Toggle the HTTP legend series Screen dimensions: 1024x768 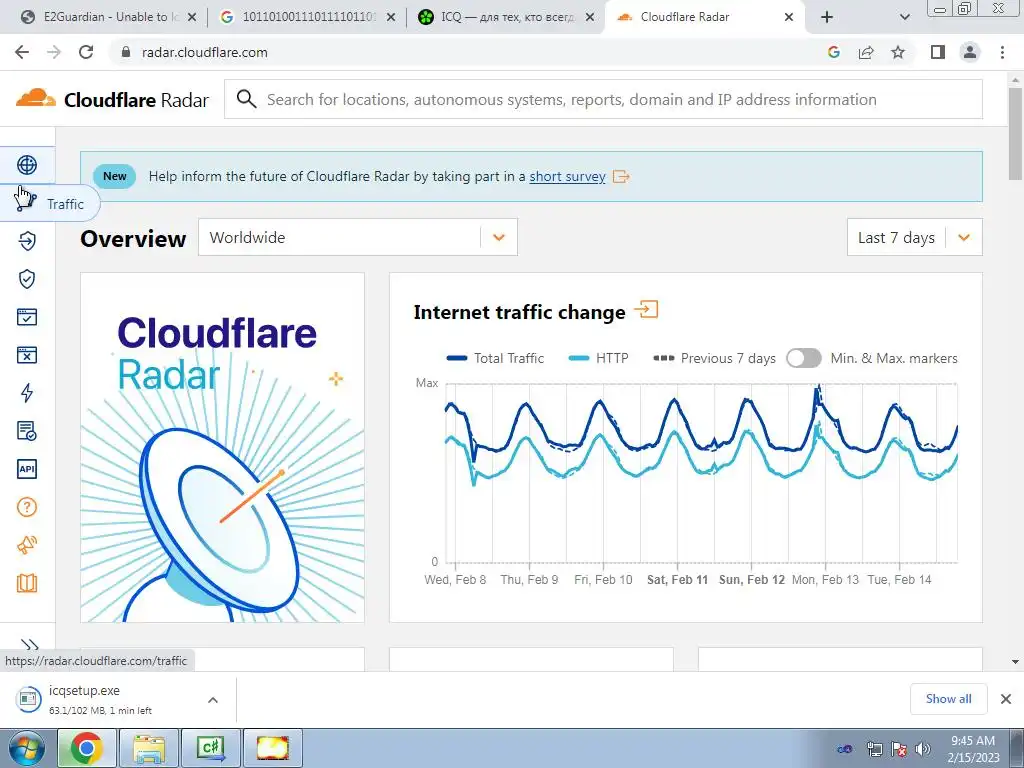(x=598, y=358)
